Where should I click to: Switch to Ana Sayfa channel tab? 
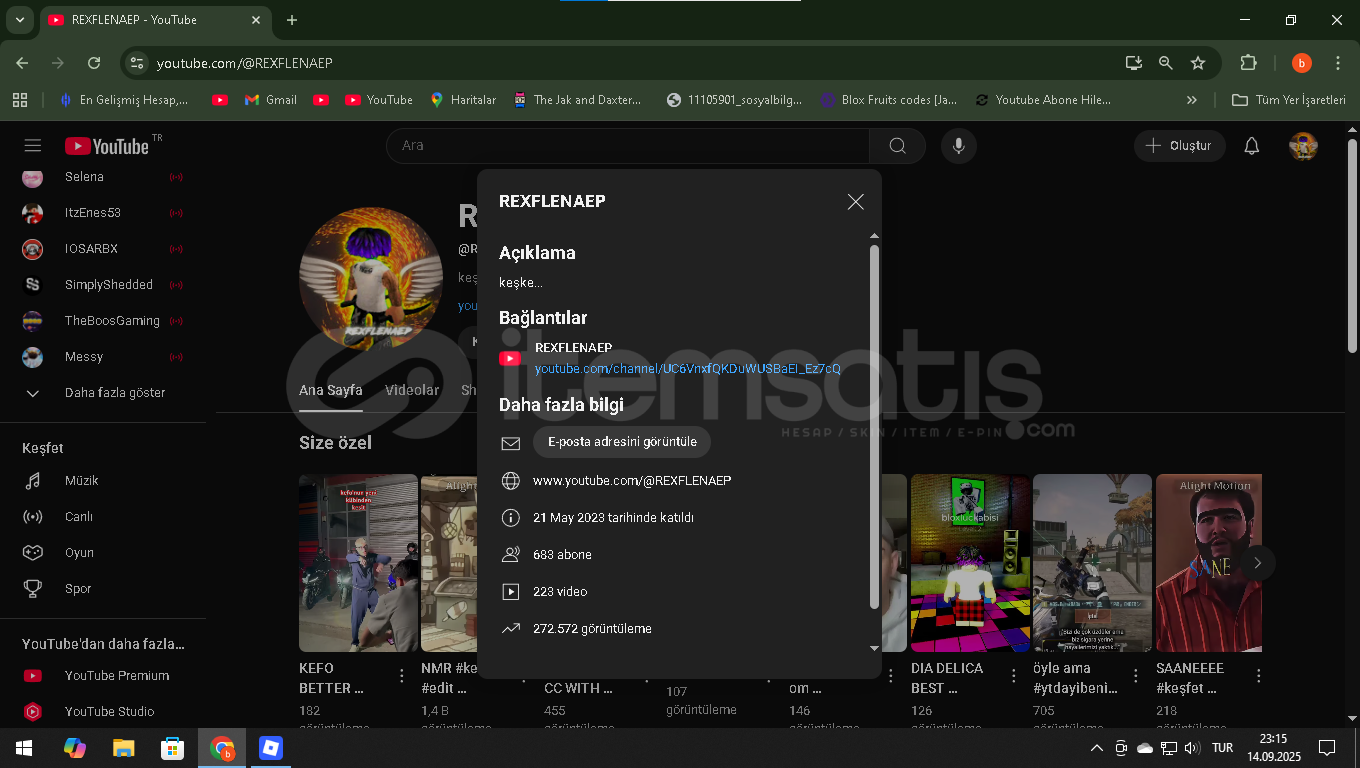pyautogui.click(x=331, y=390)
